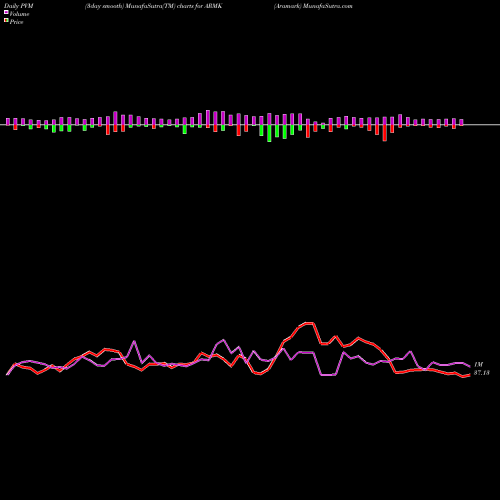The image size is (500, 500).
Task: Click the 1M volume value label
Action: pyautogui.click(x=478, y=364)
